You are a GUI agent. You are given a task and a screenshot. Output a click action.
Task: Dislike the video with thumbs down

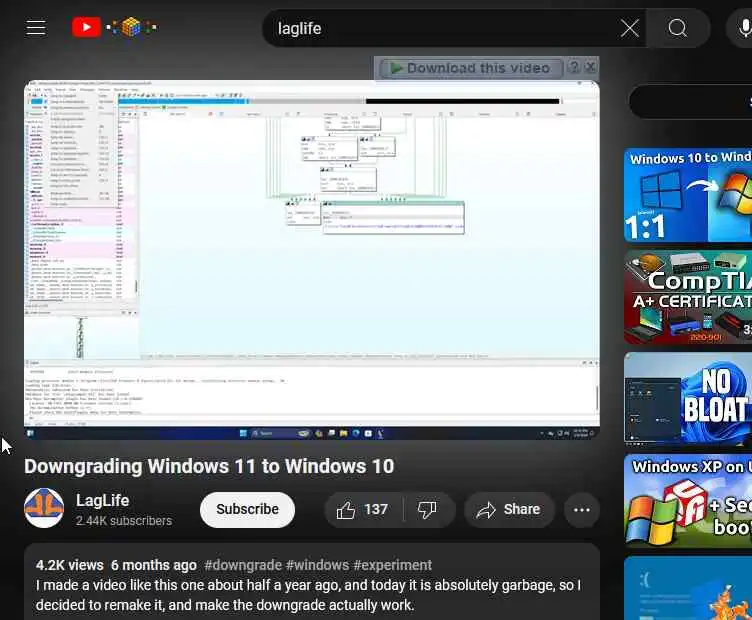[427, 509]
